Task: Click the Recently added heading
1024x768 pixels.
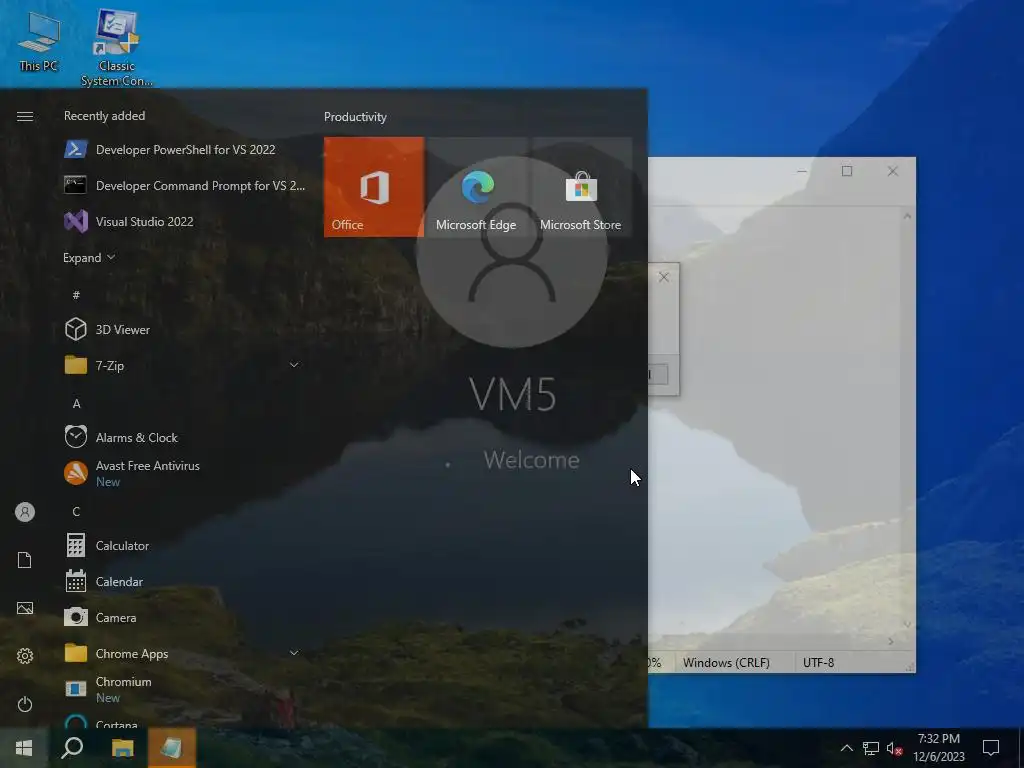Action: (104, 116)
